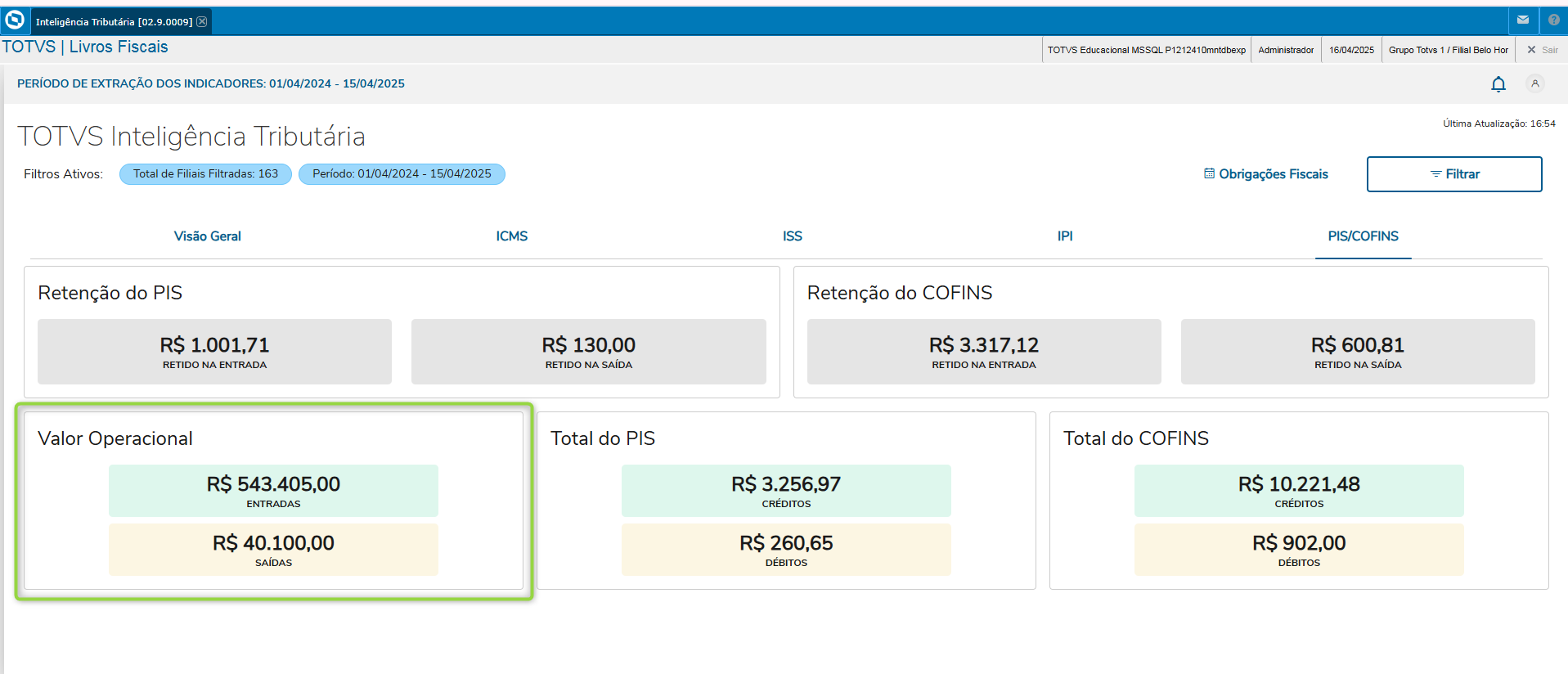
Task: Click the date '16/04/2025' in the header
Action: (x=1351, y=50)
